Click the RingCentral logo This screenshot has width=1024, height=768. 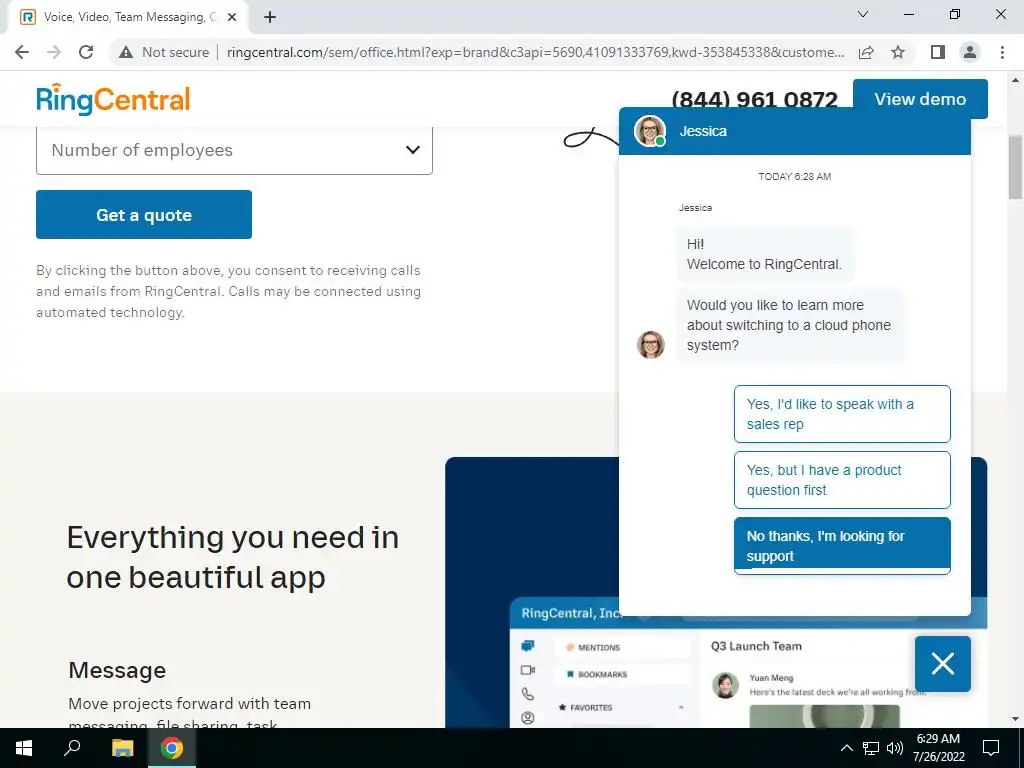[x=113, y=100]
